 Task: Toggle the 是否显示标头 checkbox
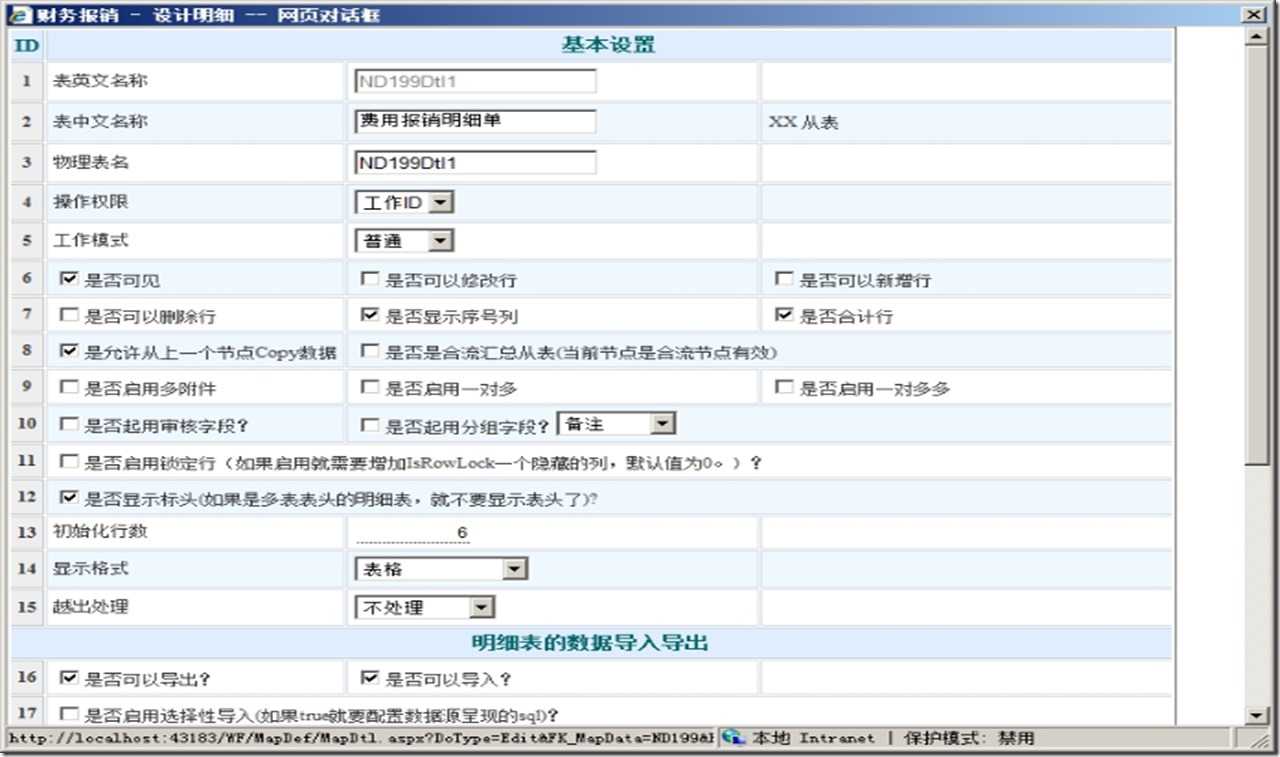[x=68, y=497]
